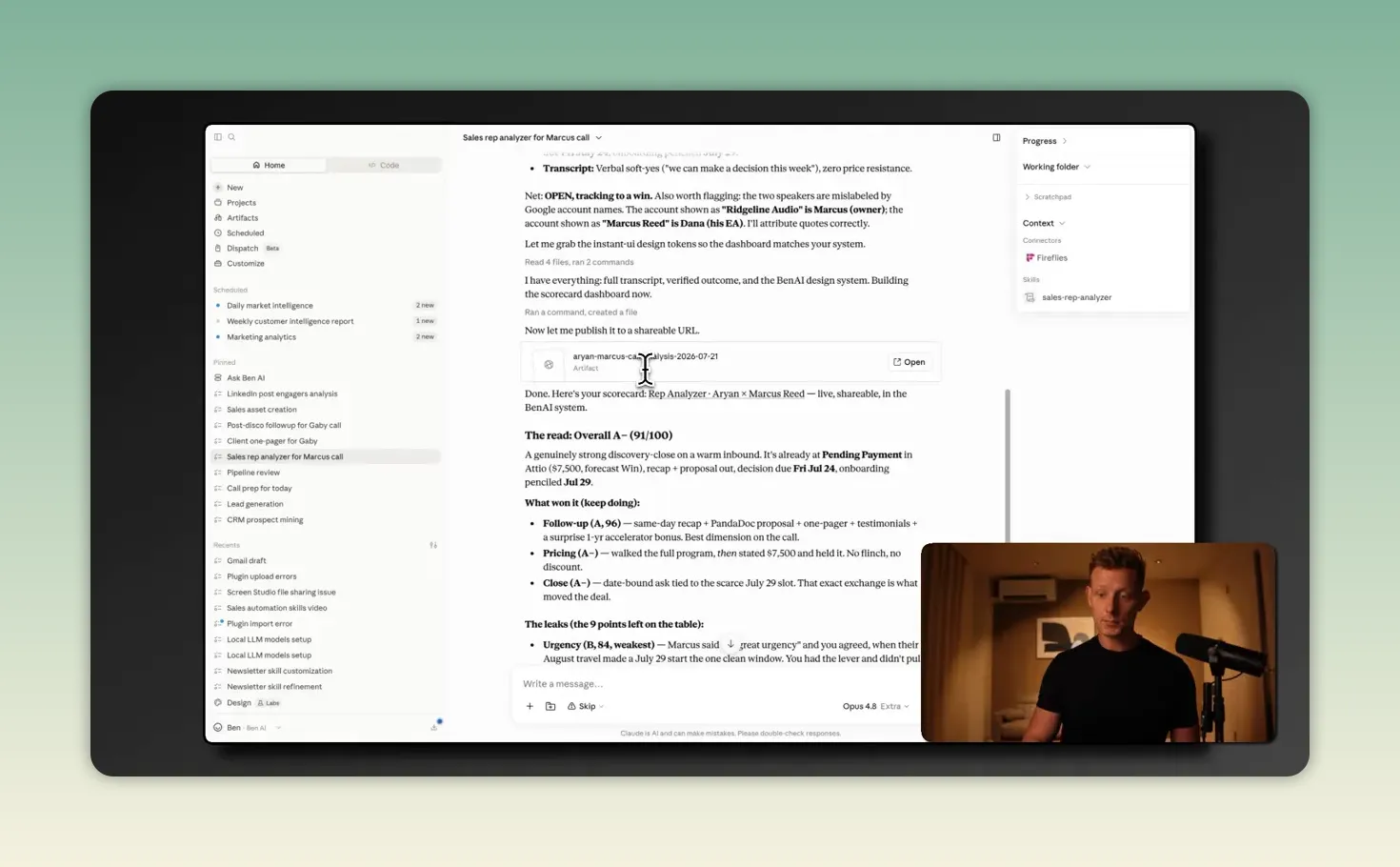Open the aryan-marcus call analysis artifact card
Viewport: 1400px width, 867px height.
coord(731,362)
